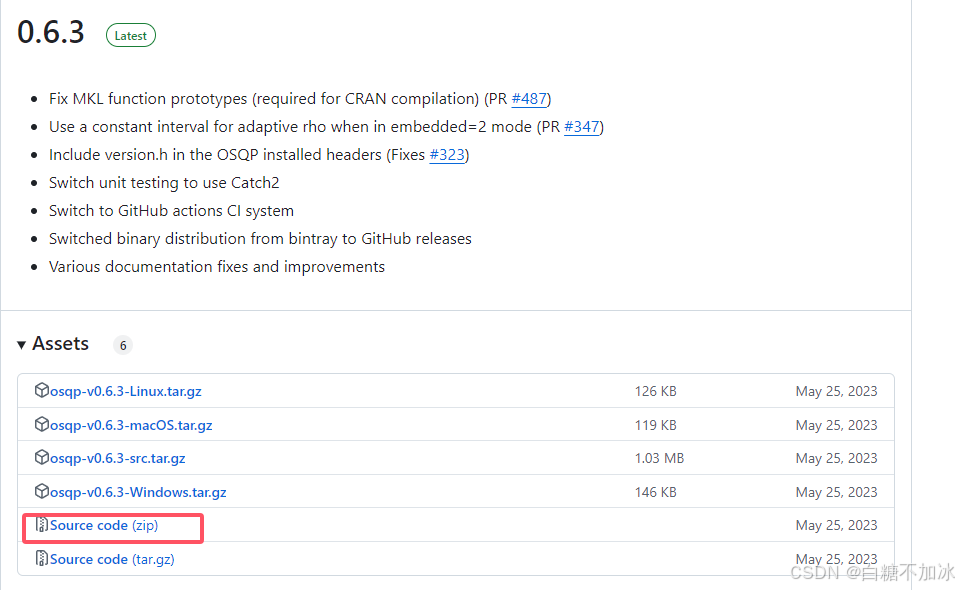
Task: Click the 0.6.3 release title
Action: (x=51, y=32)
